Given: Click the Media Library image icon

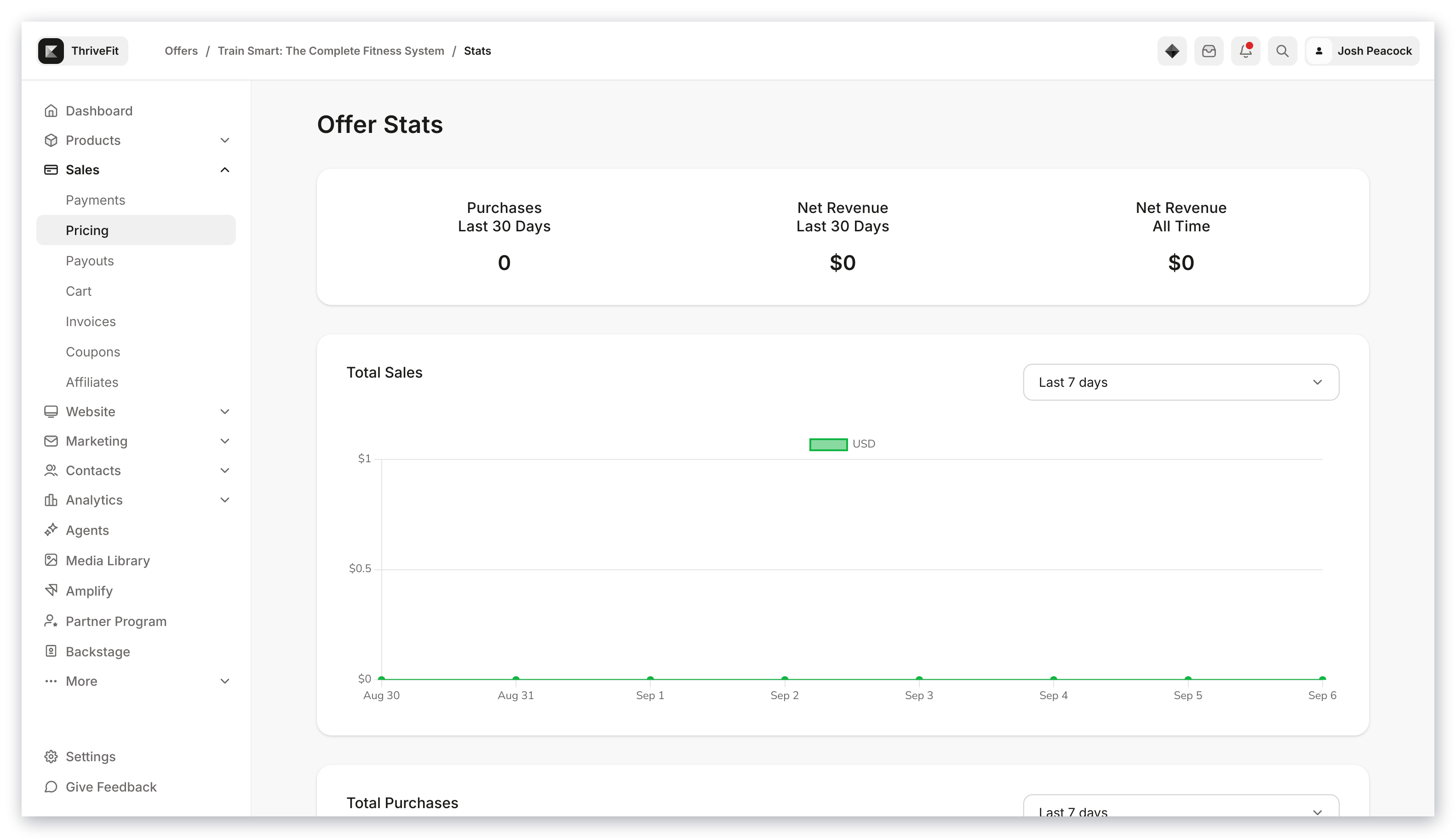Looking at the screenshot, I should click(x=51, y=560).
